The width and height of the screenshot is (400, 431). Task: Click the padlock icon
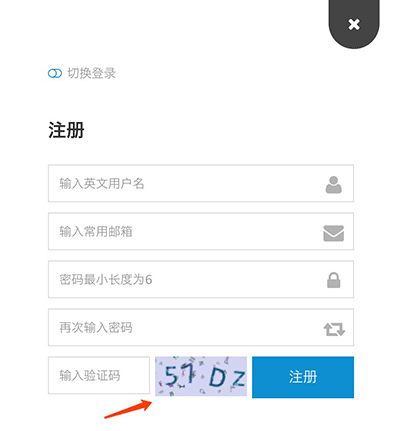tap(334, 280)
